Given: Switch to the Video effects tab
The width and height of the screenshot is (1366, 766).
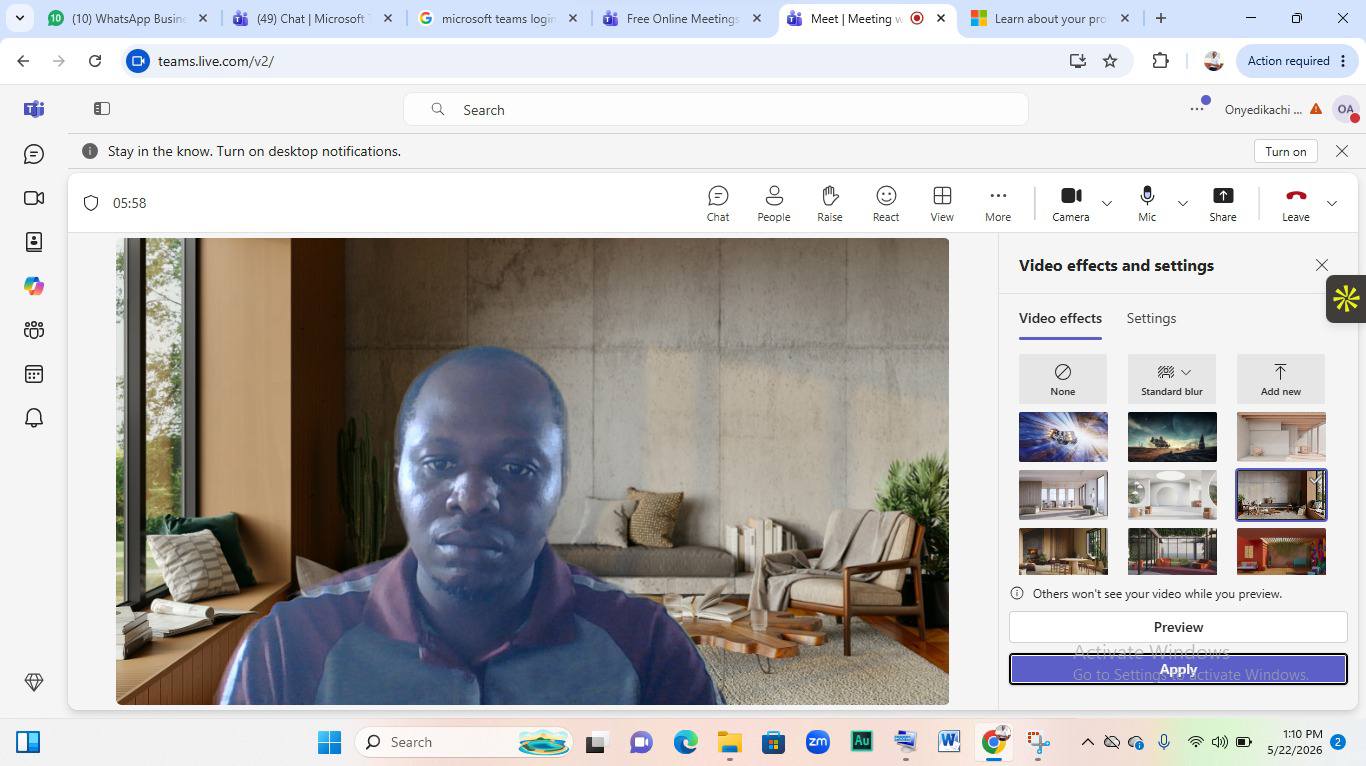Looking at the screenshot, I should click(x=1060, y=318).
